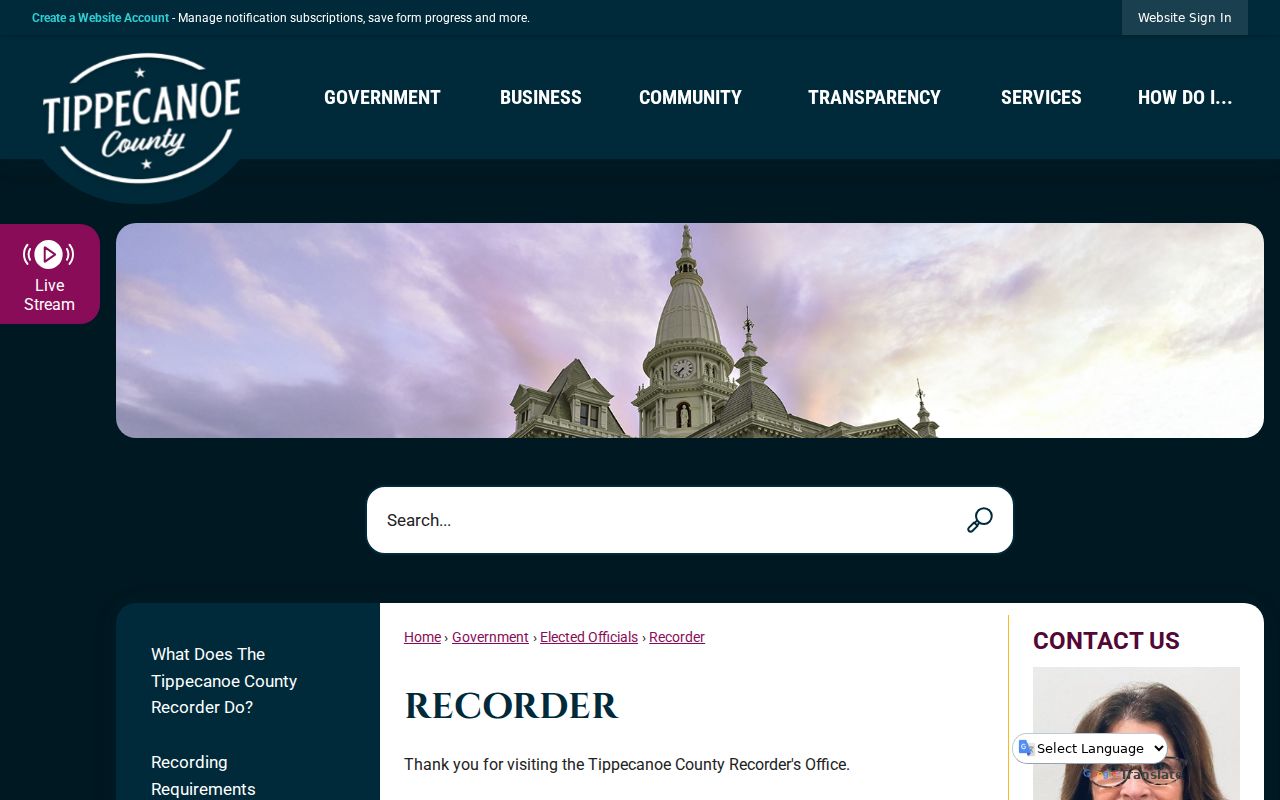Click the 'Thank you for visiting' paragraph

pyautogui.click(x=627, y=765)
